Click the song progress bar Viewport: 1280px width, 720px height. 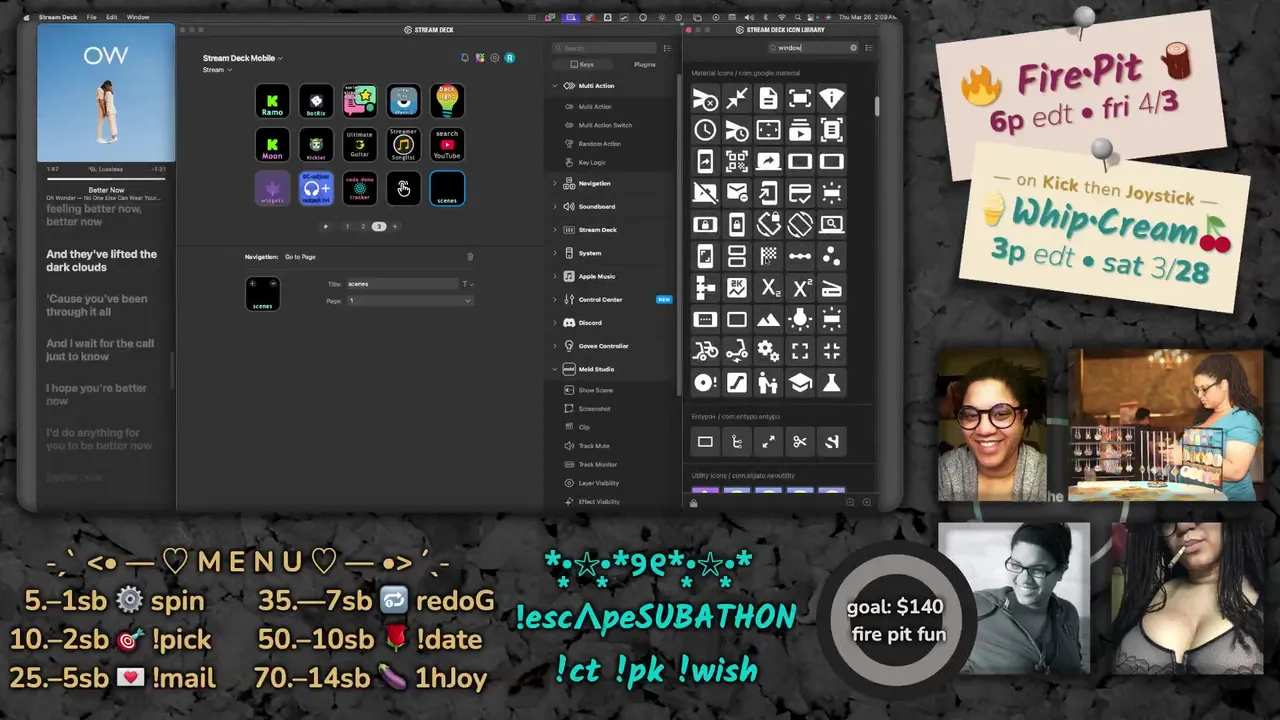[x=106, y=178]
